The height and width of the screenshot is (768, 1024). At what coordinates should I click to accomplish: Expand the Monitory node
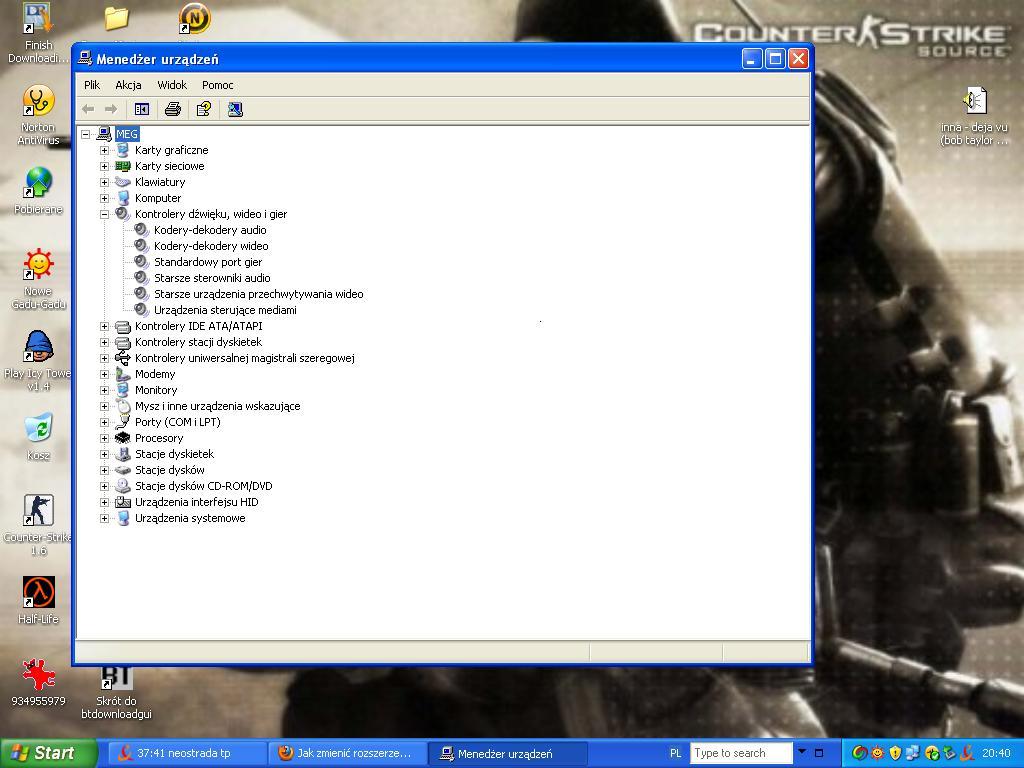click(x=104, y=391)
